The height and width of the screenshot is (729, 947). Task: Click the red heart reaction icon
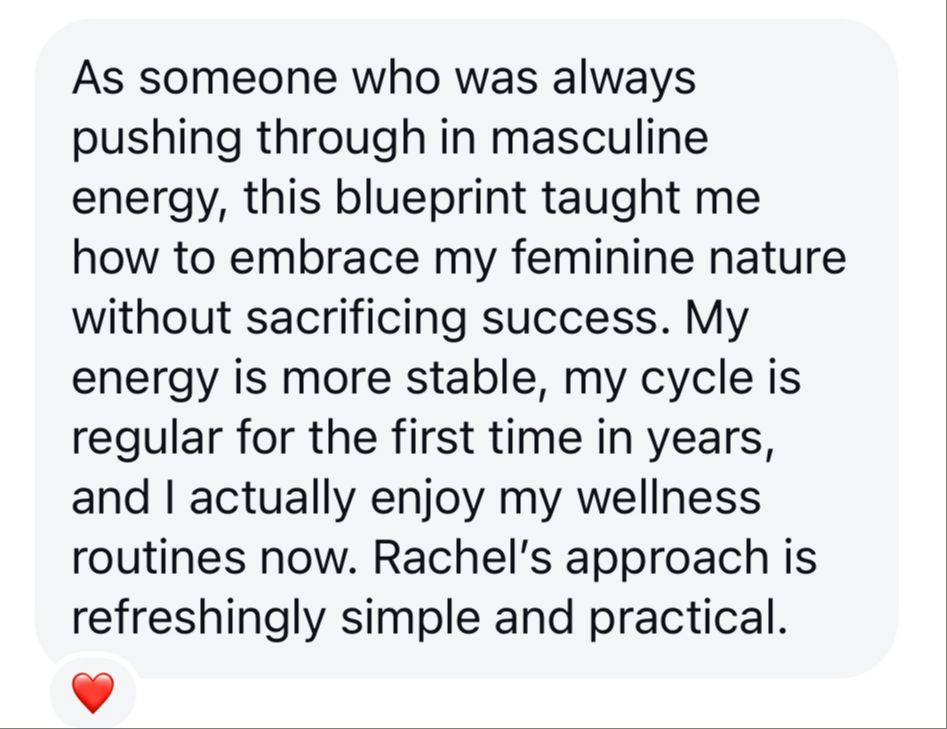(x=92, y=693)
